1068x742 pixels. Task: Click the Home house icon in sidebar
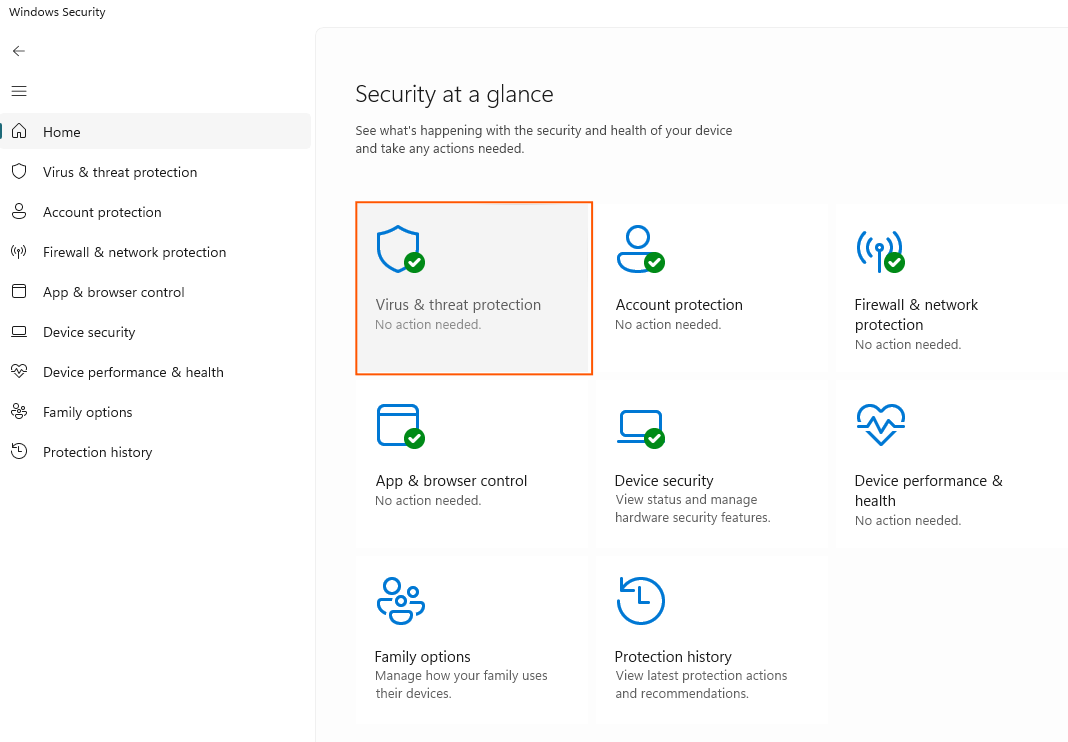click(x=19, y=131)
